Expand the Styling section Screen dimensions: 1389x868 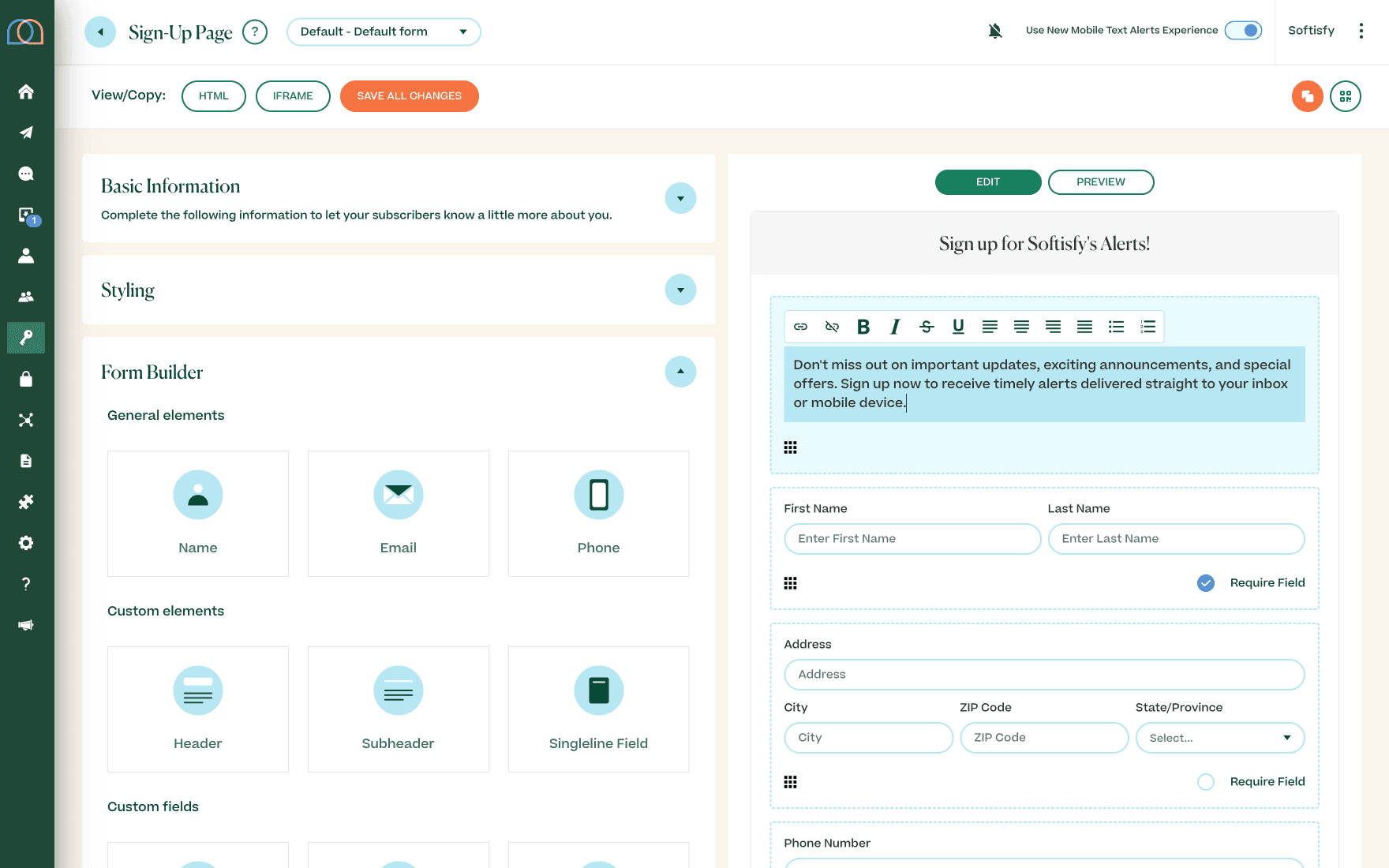click(x=680, y=290)
